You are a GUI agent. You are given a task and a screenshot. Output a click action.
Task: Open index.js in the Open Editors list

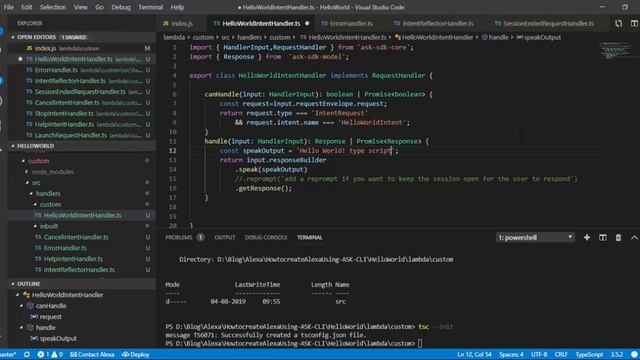82,48
